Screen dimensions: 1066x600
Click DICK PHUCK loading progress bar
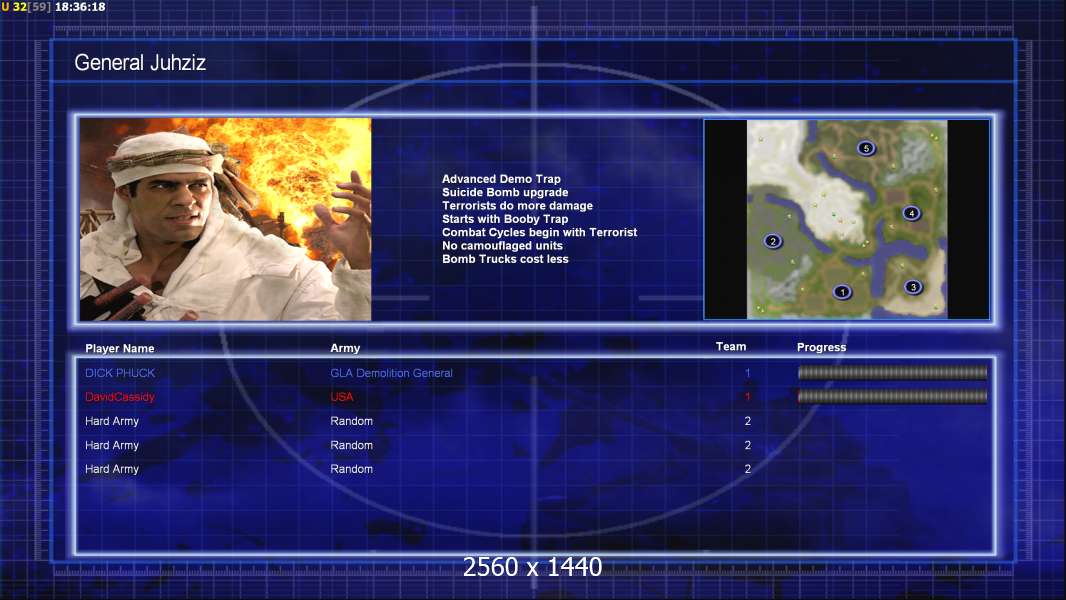[x=892, y=372]
